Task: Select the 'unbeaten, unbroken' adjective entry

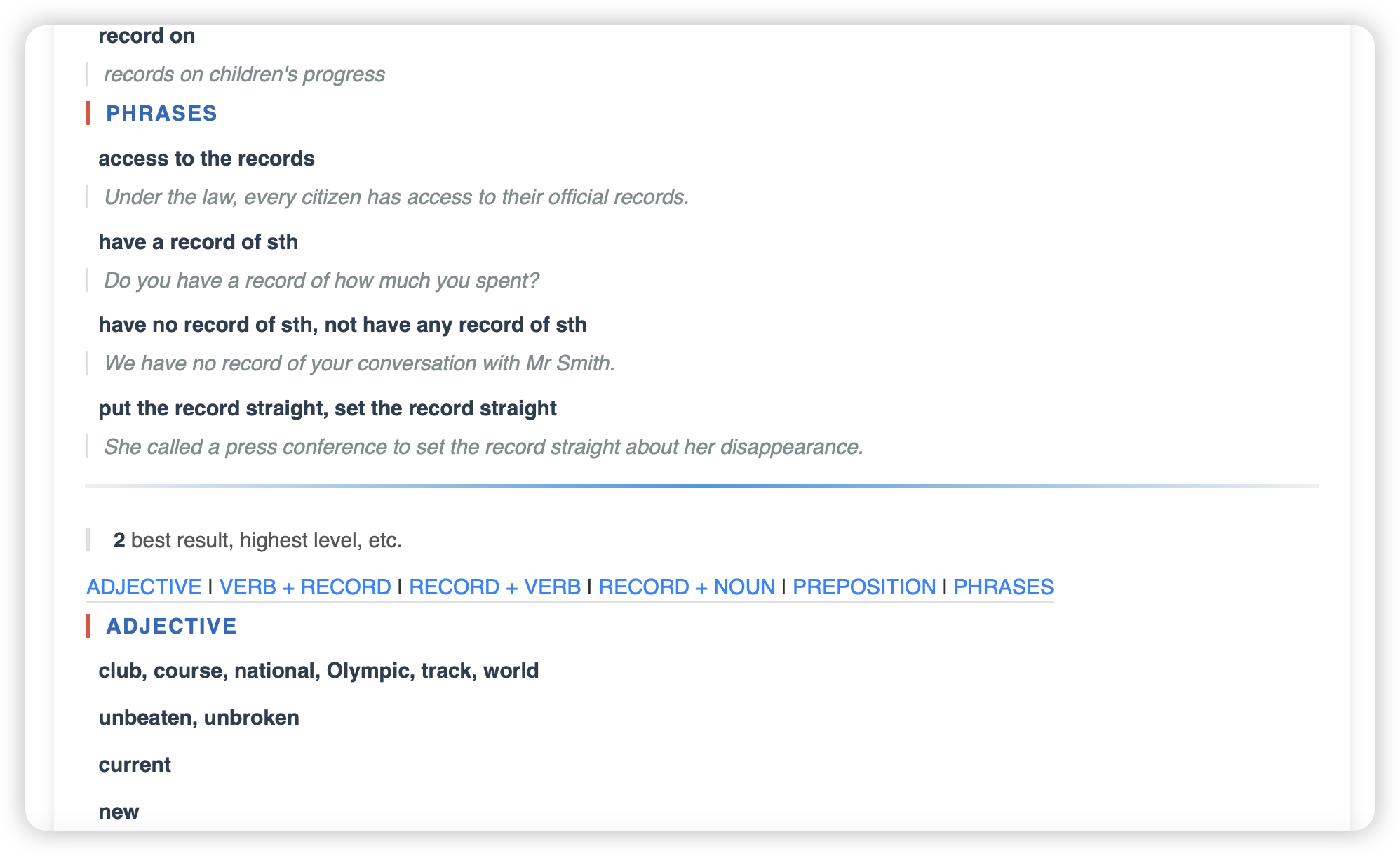Action: coord(198,718)
